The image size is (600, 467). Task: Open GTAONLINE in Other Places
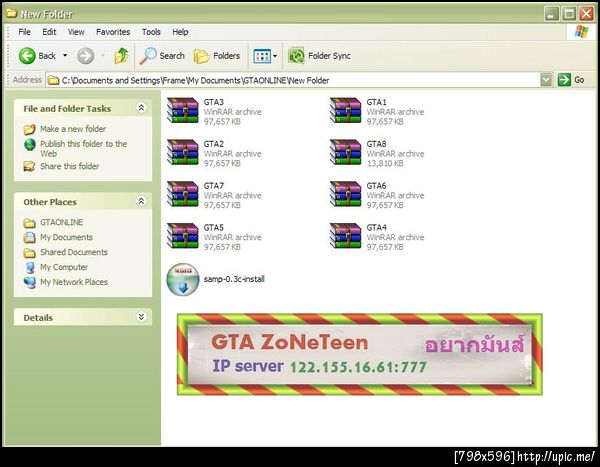[62, 222]
